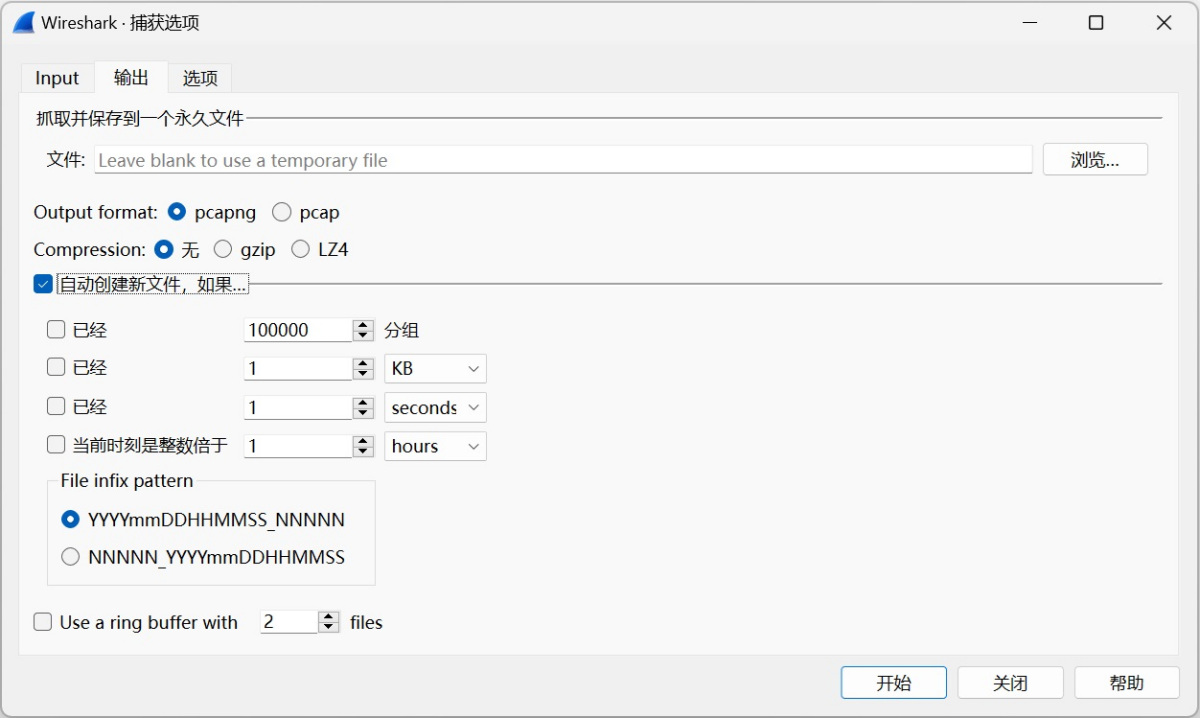The height and width of the screenshot is (718, 1200).
Task: Pick the NNNNN_YYYYmmDDHHMMSS infix pattern
Action: (70, 557)
